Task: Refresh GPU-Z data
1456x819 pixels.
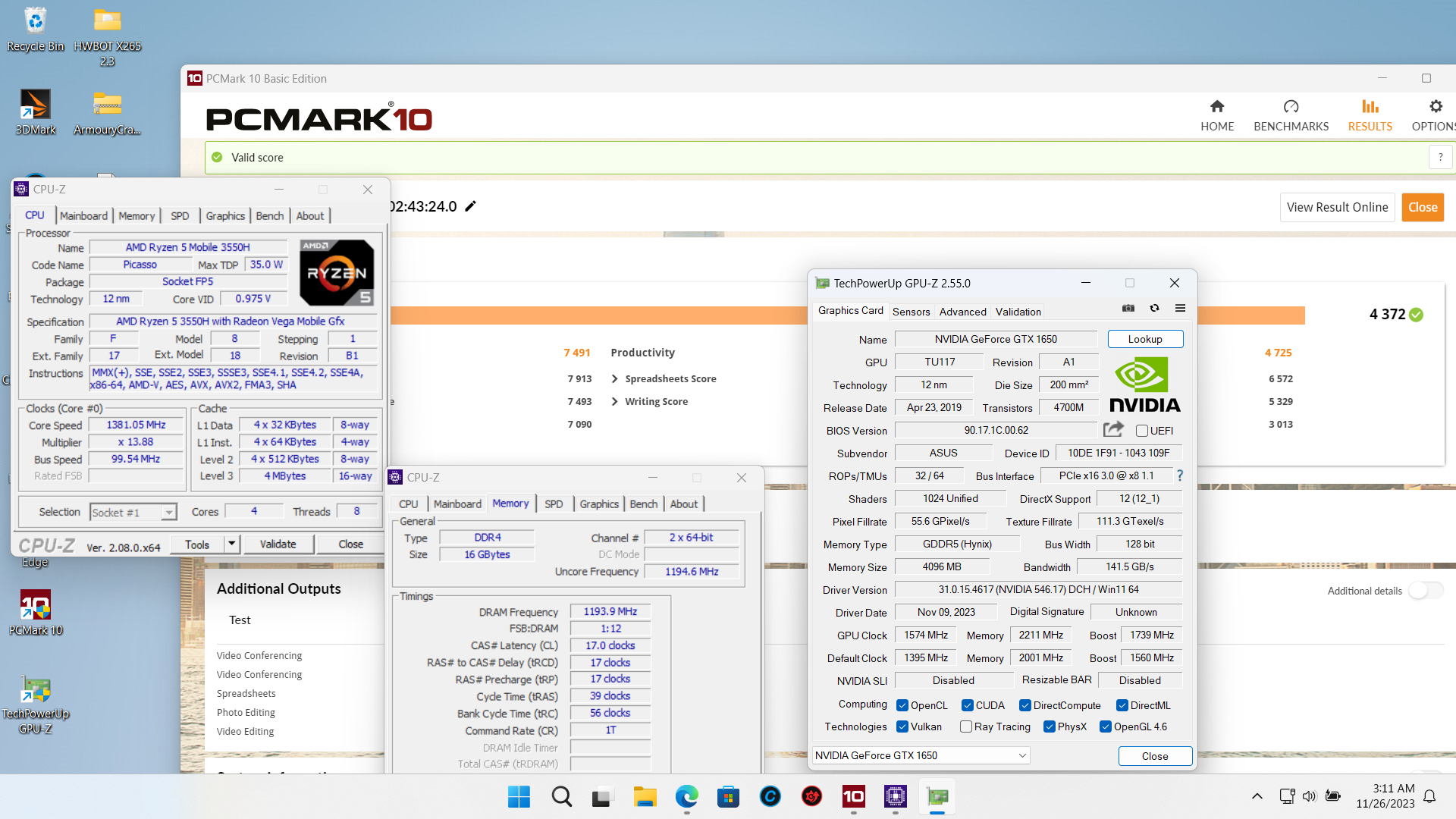Action: [x=1154, y=308]
